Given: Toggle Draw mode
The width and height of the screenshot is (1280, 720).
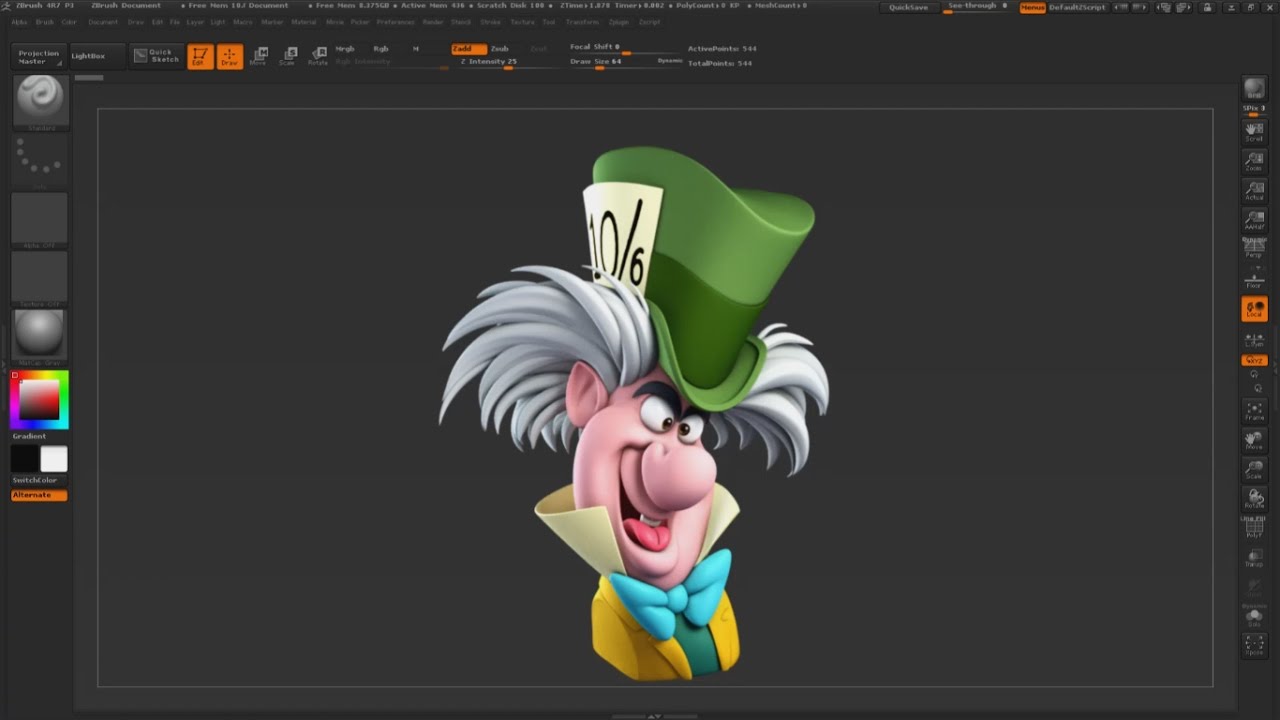Looking at the screenshot, I should (230, 56).
